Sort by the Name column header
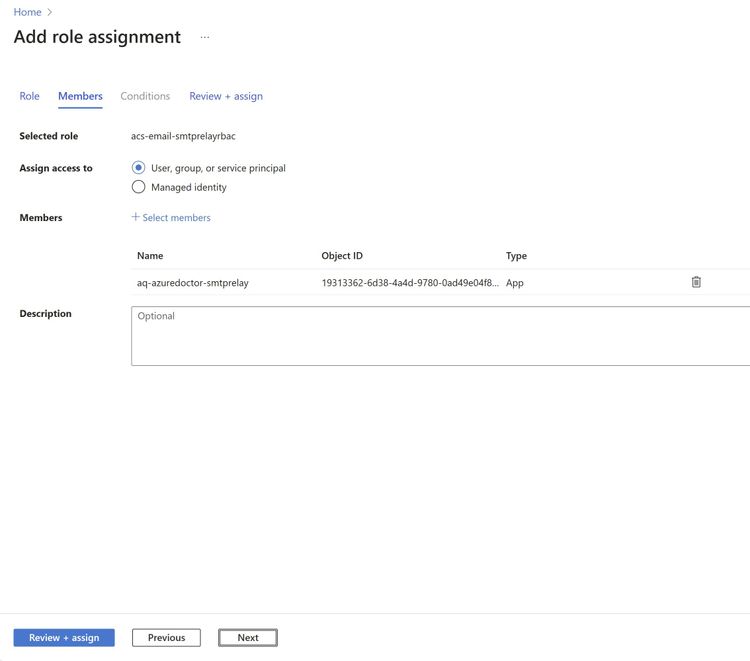Screen dimensions: 750x661 [x=150, y=256]
